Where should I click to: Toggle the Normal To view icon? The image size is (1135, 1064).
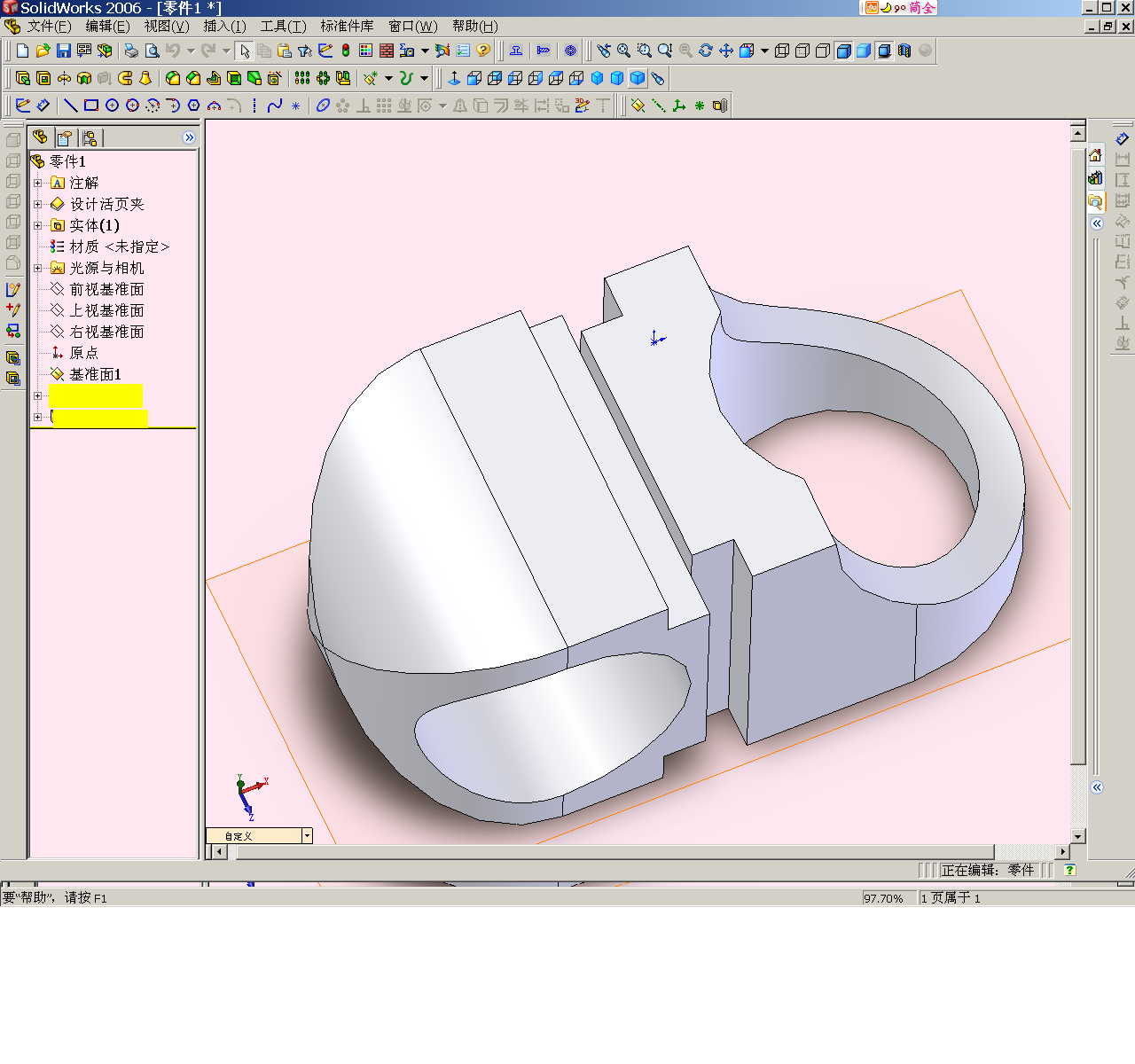(x=454, y=79)
